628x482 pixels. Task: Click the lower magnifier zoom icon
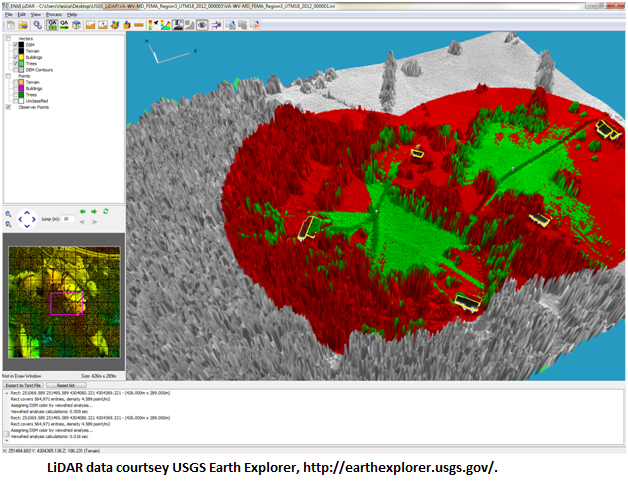point(8,224)
